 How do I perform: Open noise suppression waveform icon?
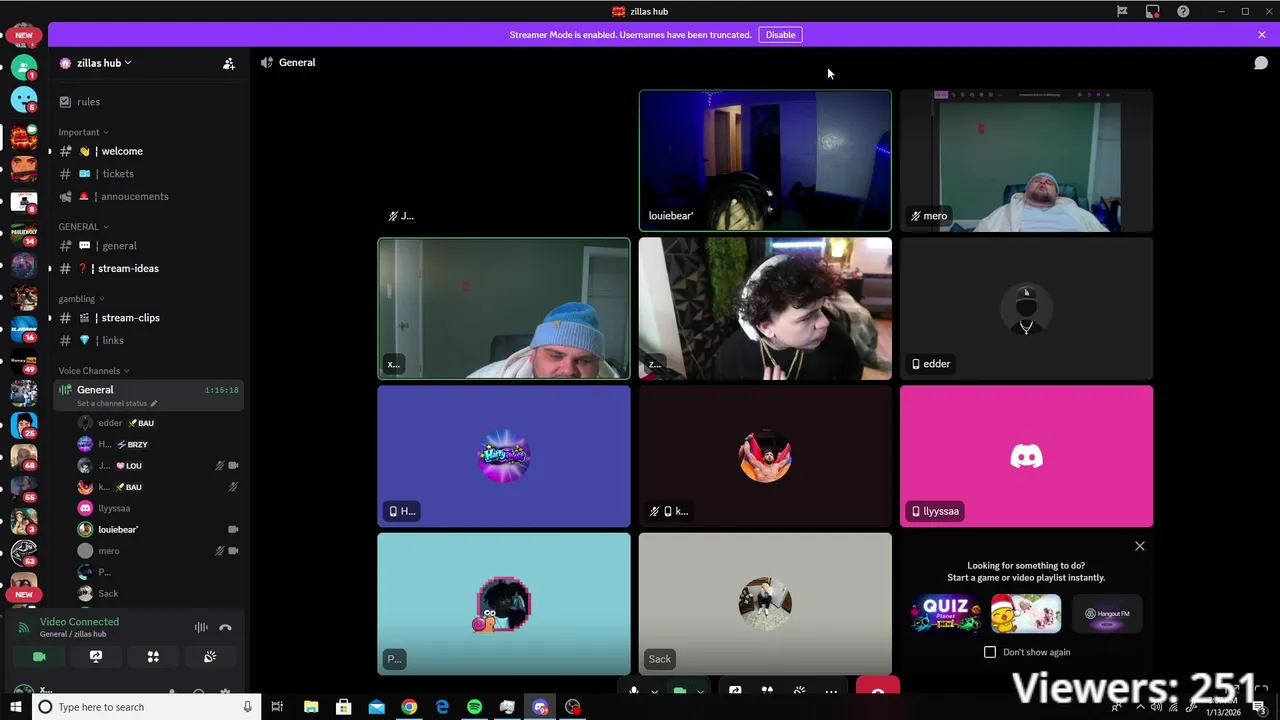click(201, 627)
